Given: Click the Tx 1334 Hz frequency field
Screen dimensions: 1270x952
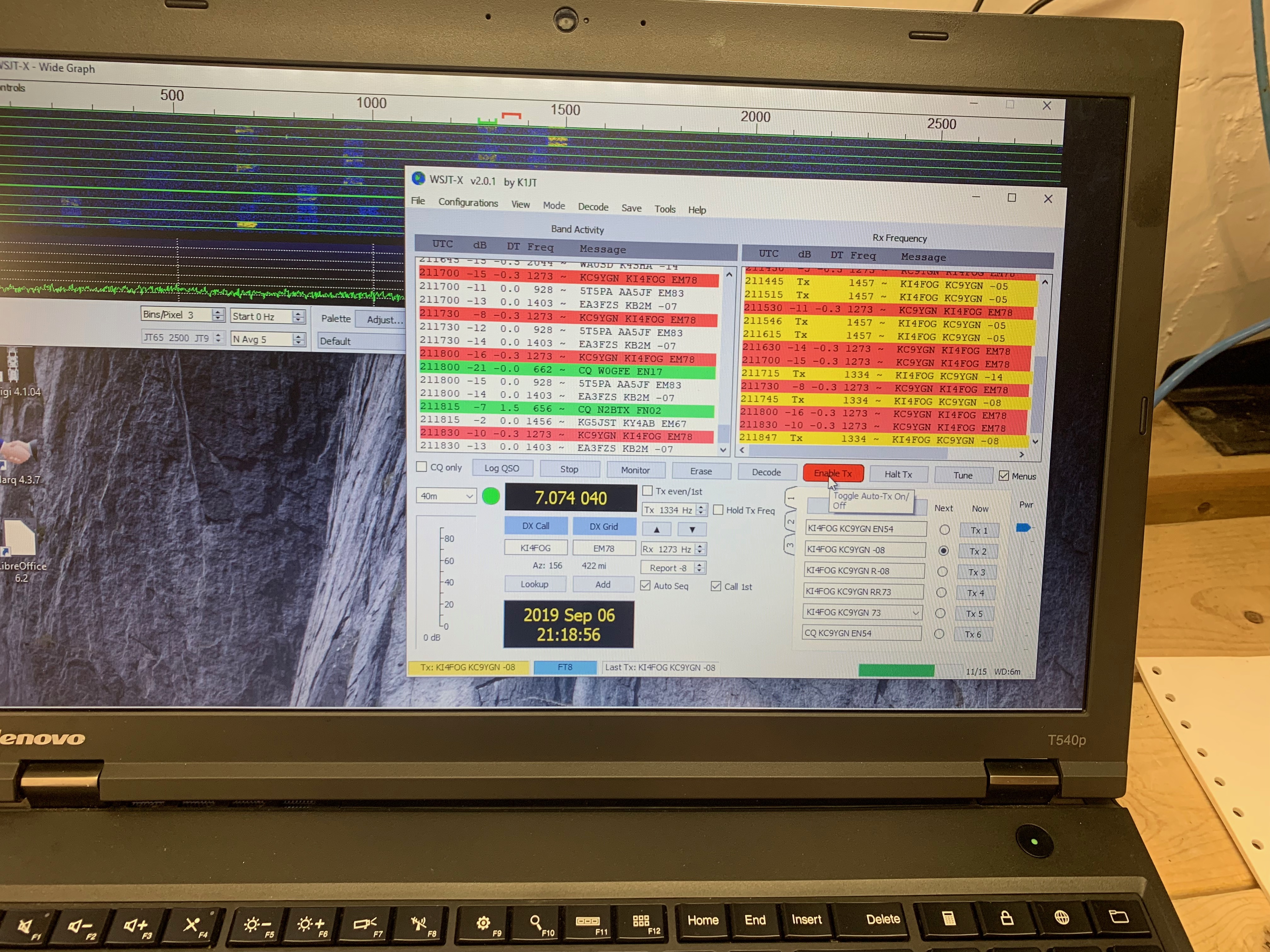Looking at the screenshot, I should [x=668, y=510].
